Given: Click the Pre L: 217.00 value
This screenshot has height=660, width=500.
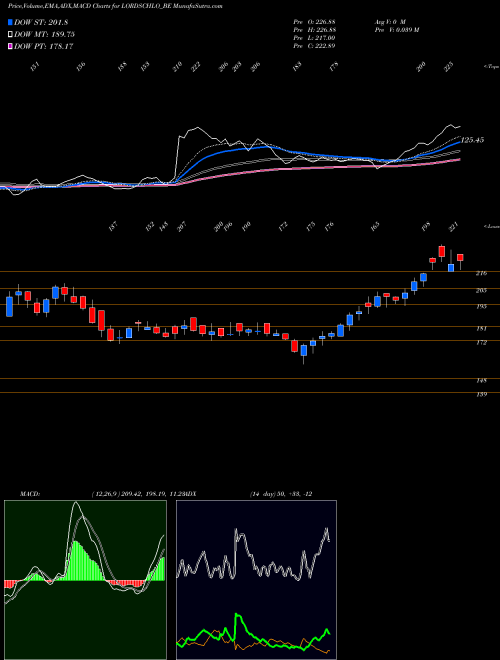Looking at the screenshot, I should click(x=314, y=38).
